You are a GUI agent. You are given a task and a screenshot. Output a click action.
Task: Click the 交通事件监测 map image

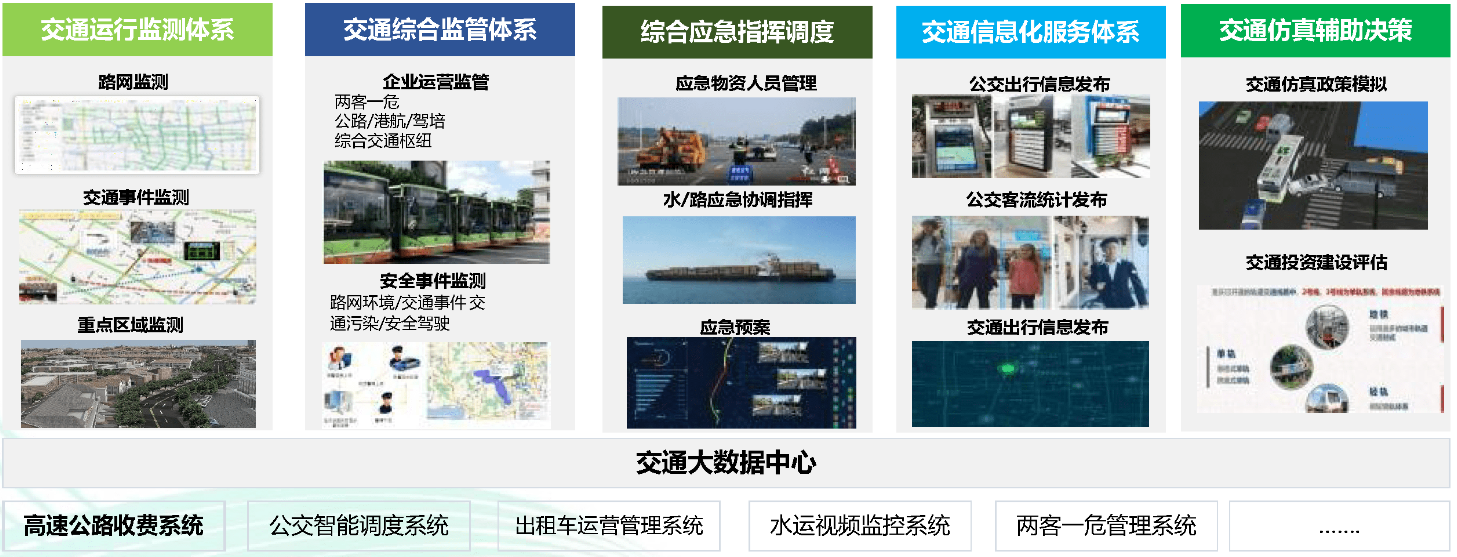(x=137, y=256)
